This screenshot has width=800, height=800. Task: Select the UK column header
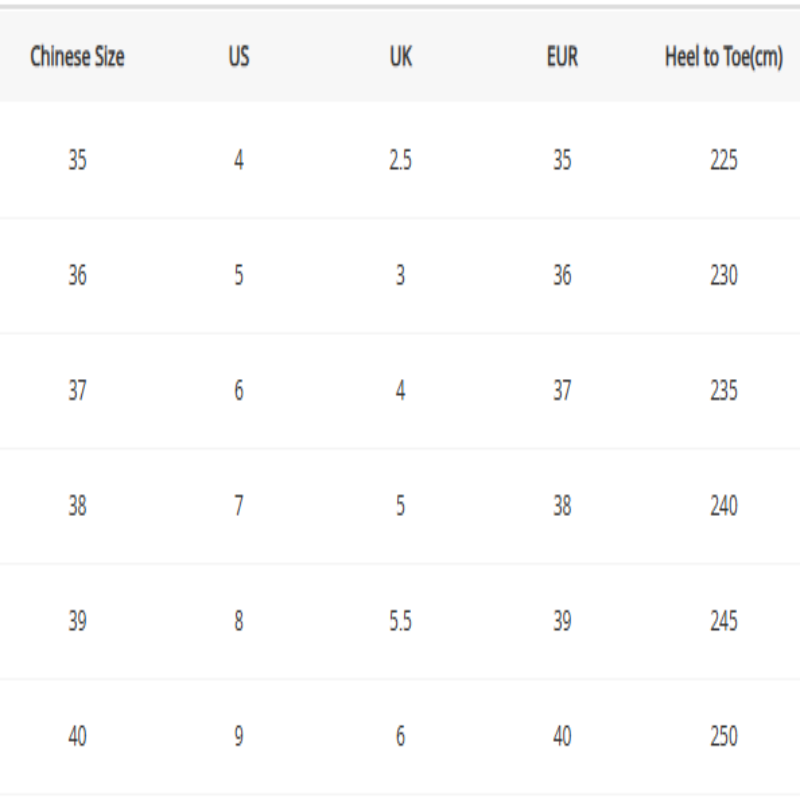coord(400,57)
